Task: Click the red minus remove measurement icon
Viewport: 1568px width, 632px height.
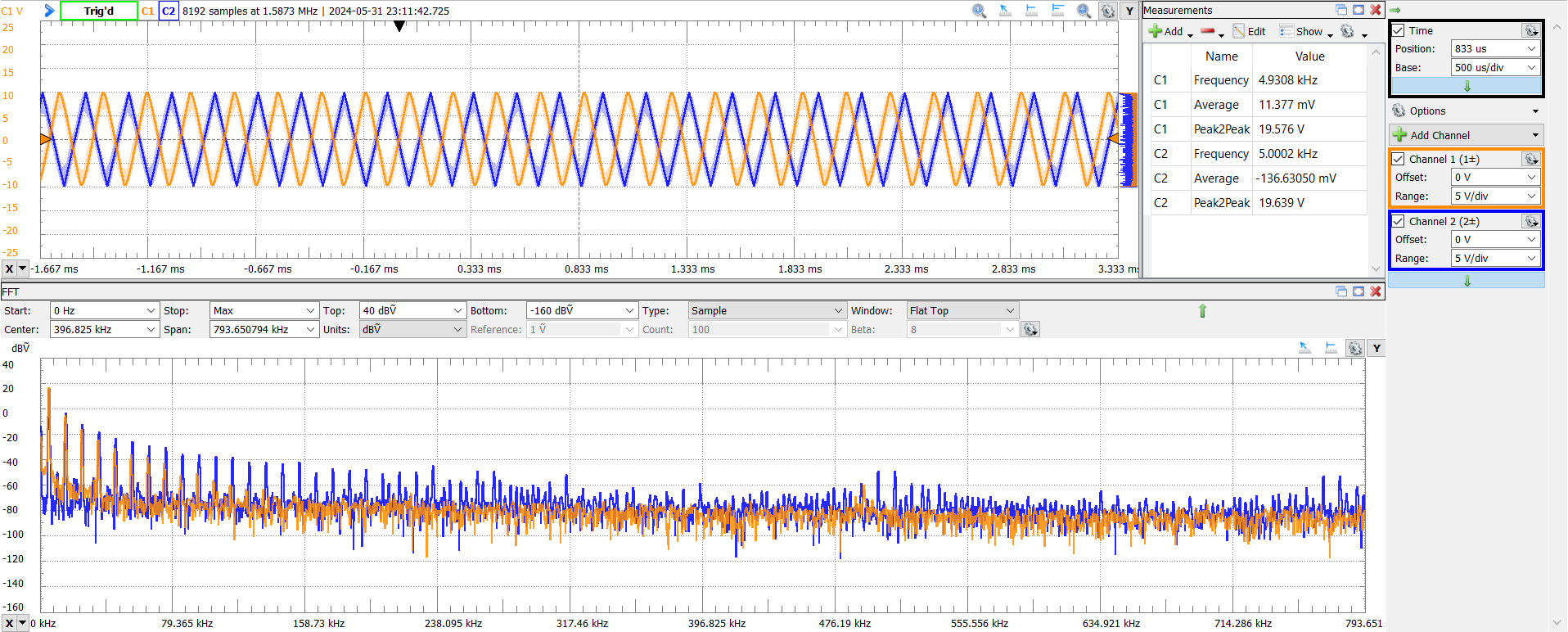Action: click(x=1207, y=31)
